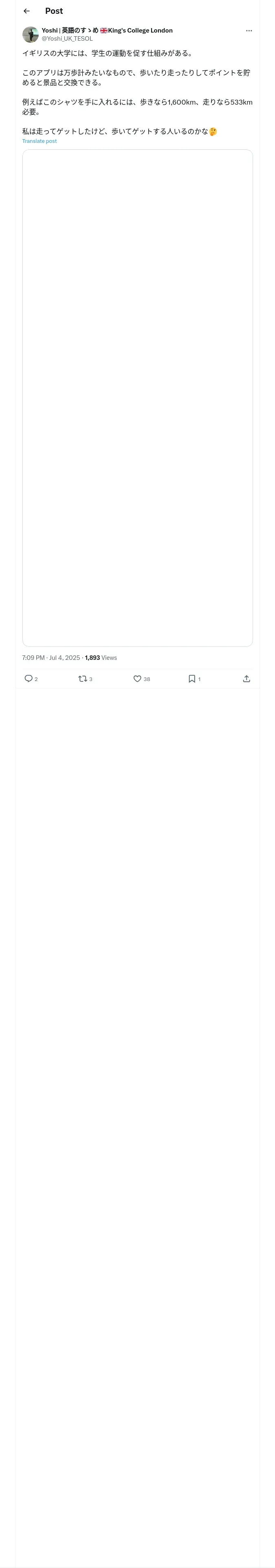Repost this post via the repost icon
Viewport: 275px width, 1568px height.
point(82,679)
